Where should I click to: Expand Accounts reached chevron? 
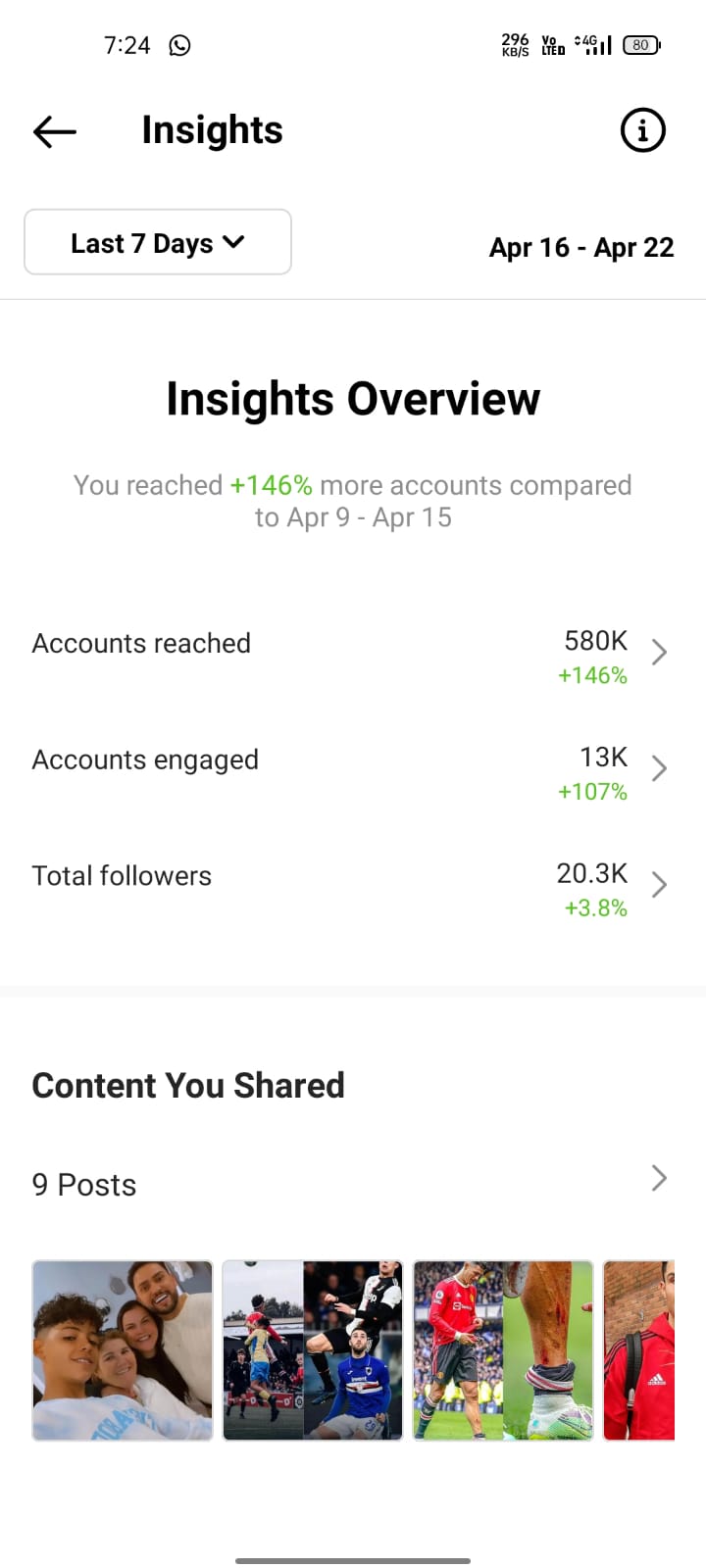[660, 652]
